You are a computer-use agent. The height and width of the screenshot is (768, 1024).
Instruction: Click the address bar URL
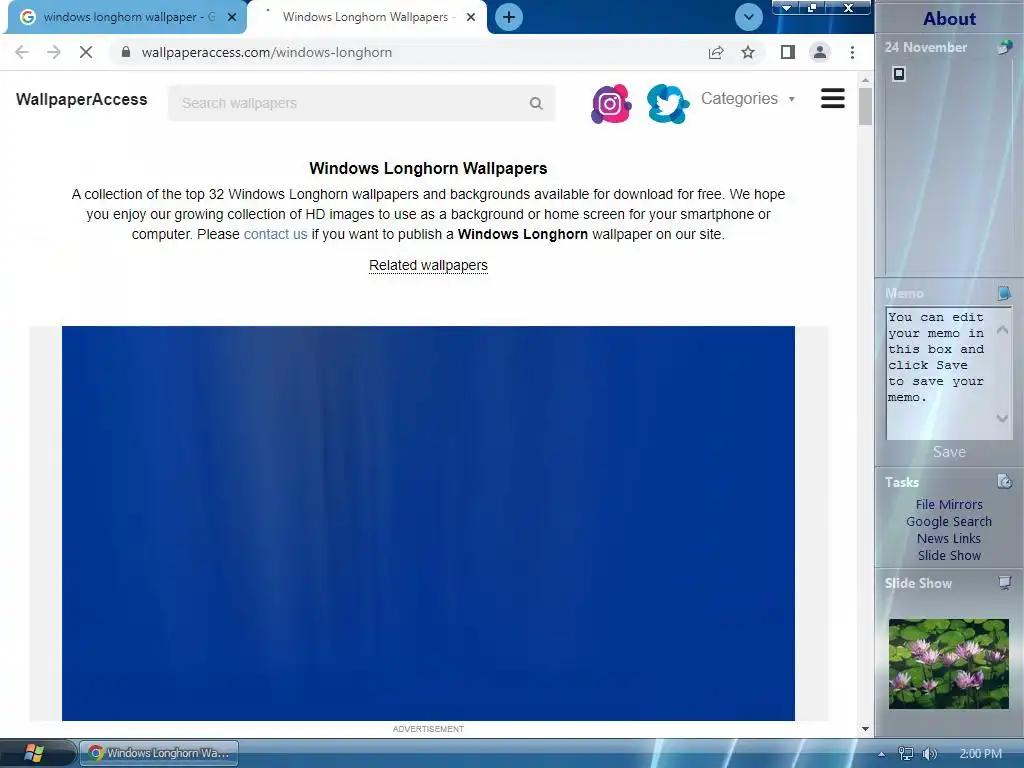point(266,52)
